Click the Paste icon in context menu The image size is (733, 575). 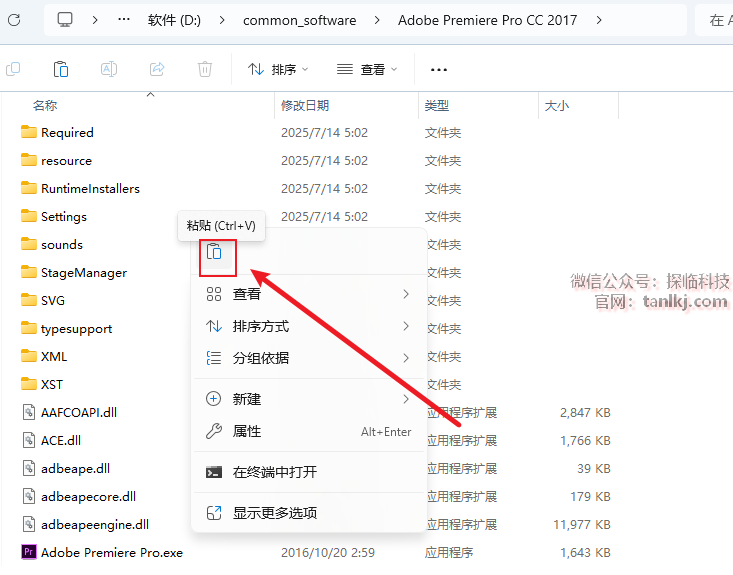click(214, 252)
